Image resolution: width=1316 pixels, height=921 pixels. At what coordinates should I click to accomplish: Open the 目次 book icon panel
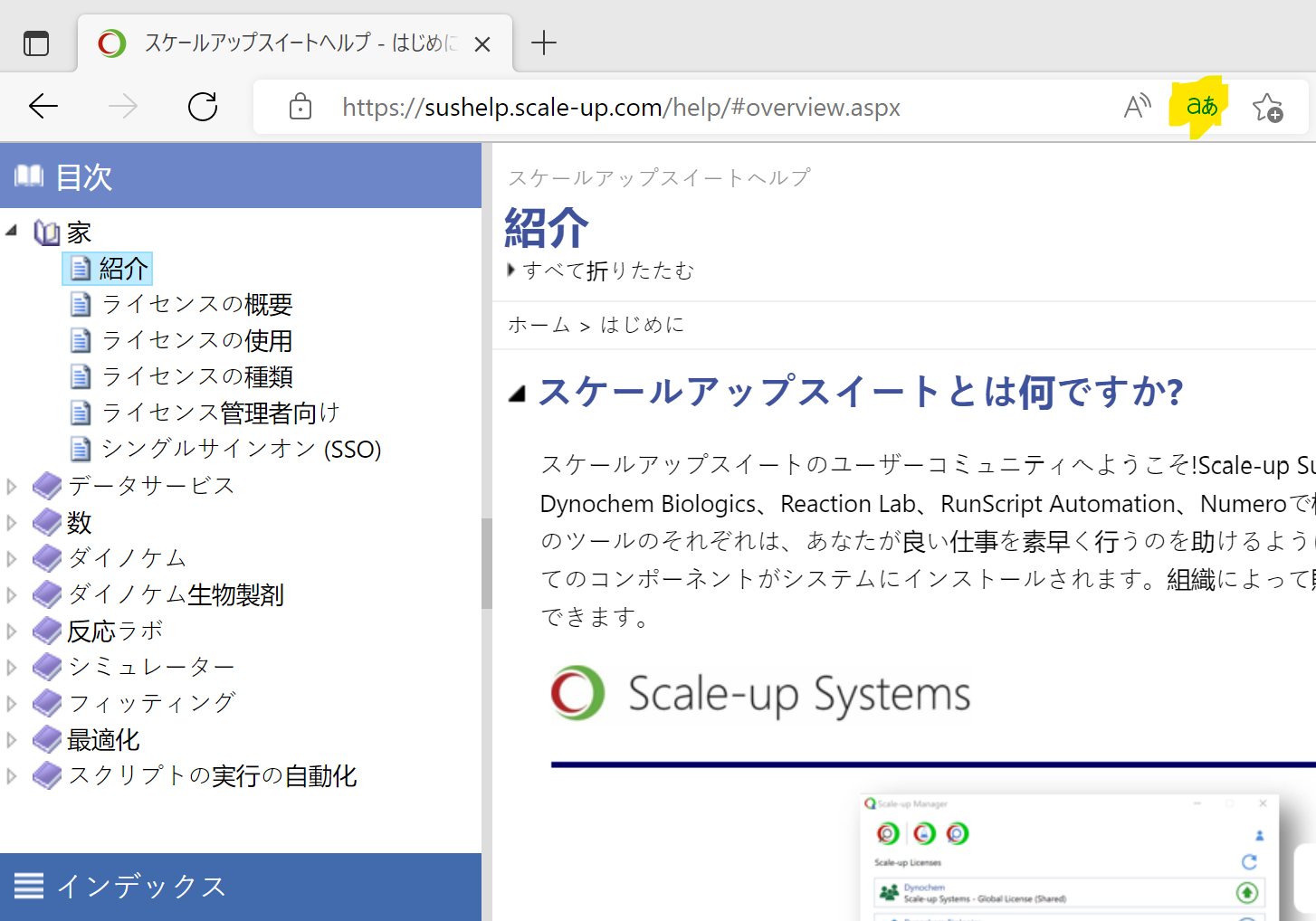(x=29, y=176)
